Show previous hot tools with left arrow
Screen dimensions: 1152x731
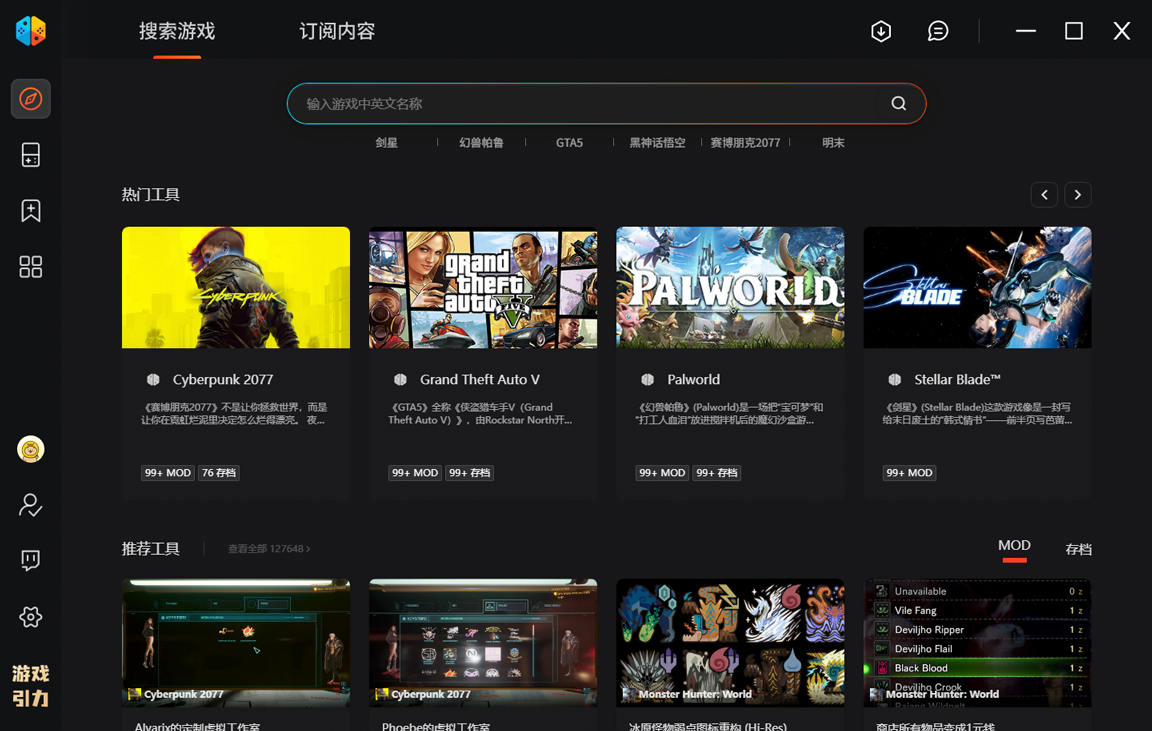[1044, 195]
